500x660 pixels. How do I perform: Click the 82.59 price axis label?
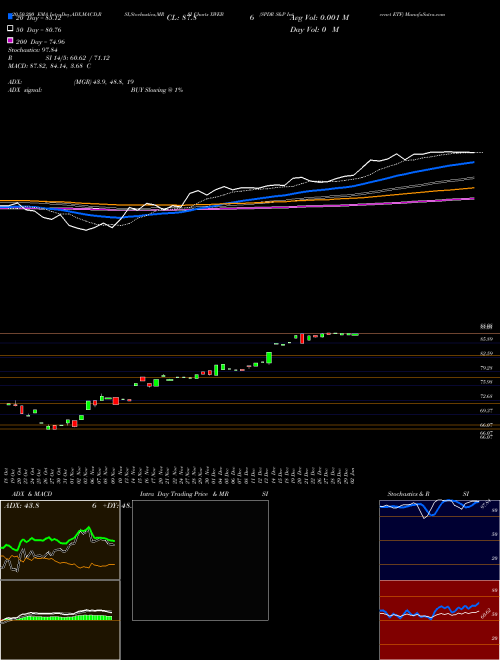(486, 353)
